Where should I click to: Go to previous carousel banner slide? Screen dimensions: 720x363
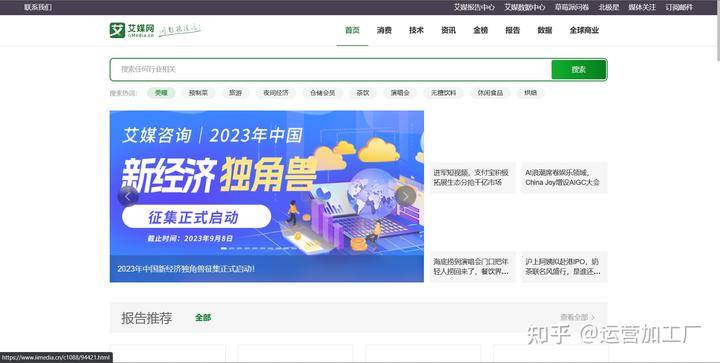pyautogui.click(x=128, y=196)
